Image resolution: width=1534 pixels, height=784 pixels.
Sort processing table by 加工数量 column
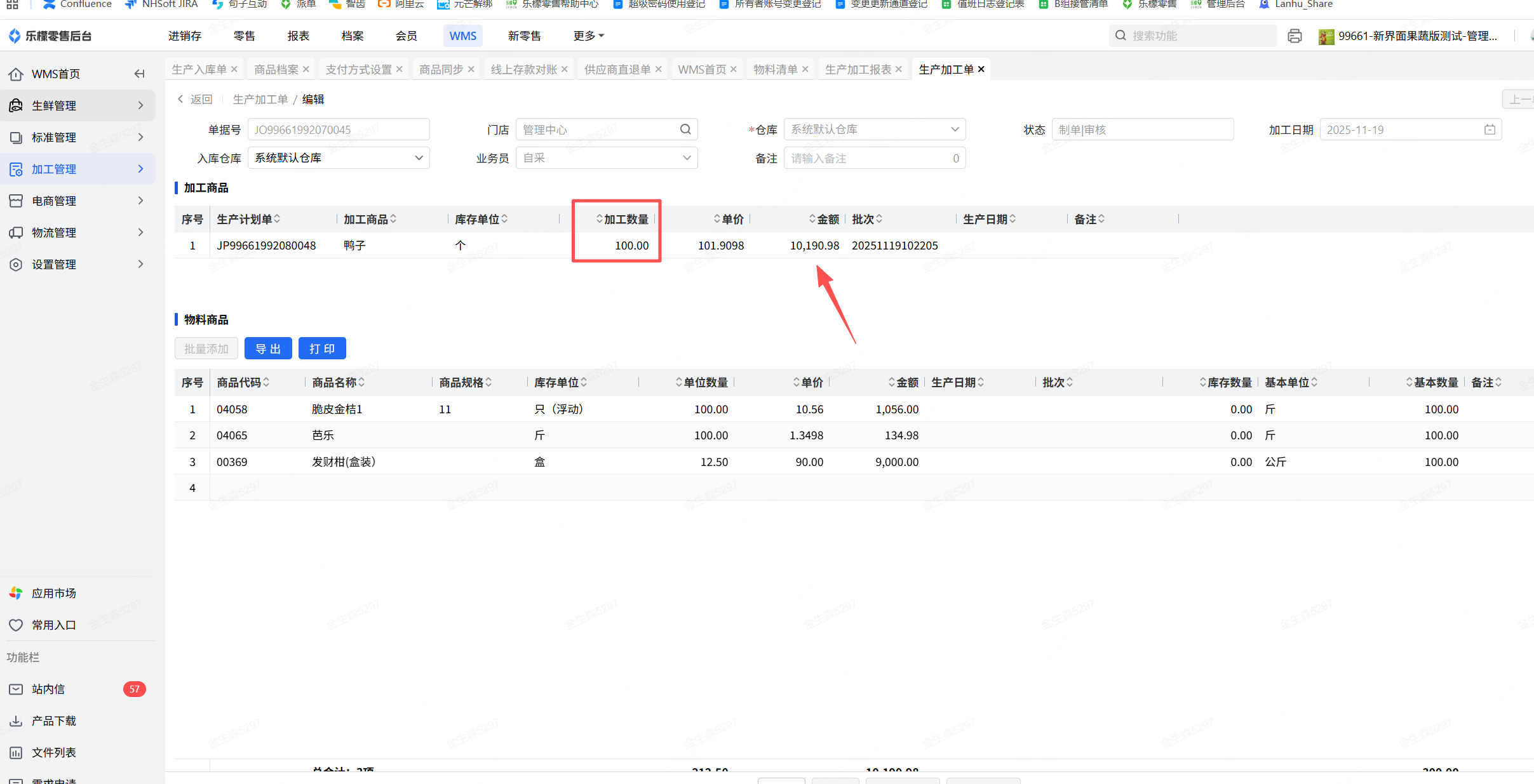622,219
